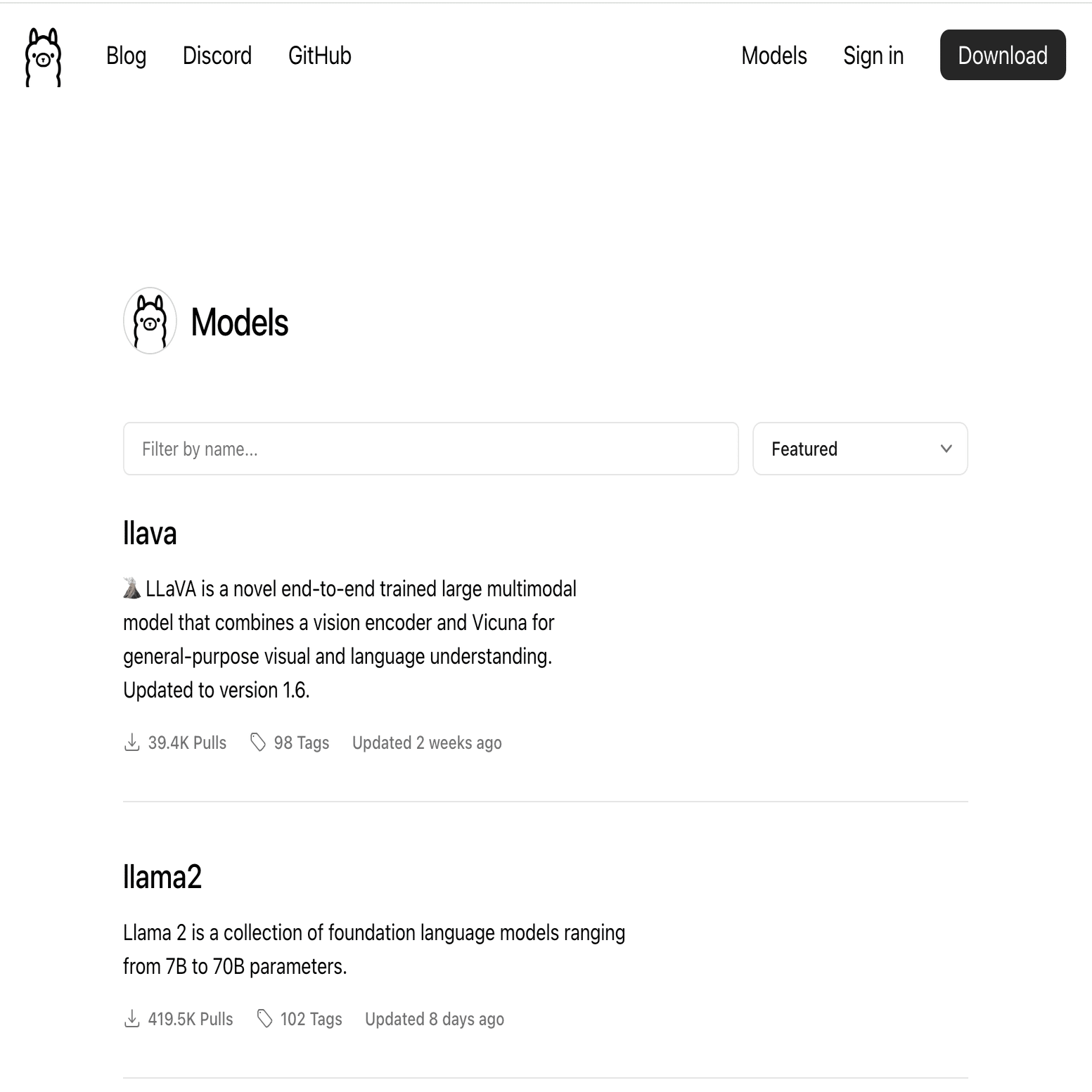Open the Blog page
Viewport: 1092px width, 1092px height.
[x=126, y=56]
